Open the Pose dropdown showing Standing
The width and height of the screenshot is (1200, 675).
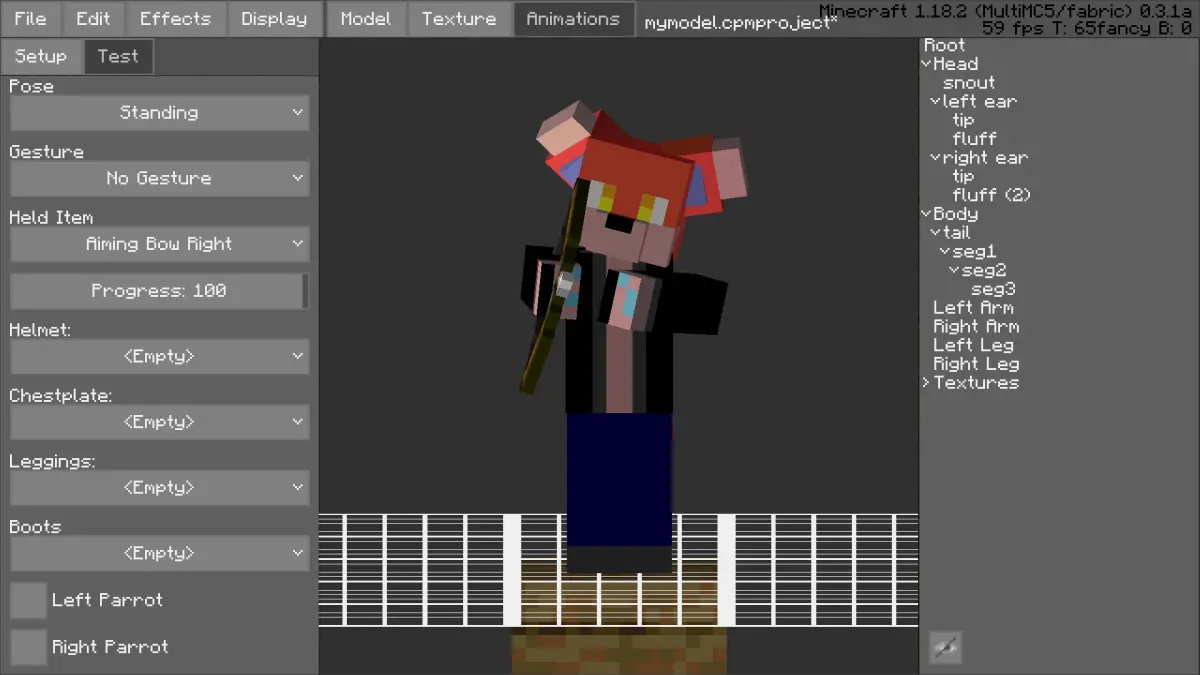click(160, 113)
